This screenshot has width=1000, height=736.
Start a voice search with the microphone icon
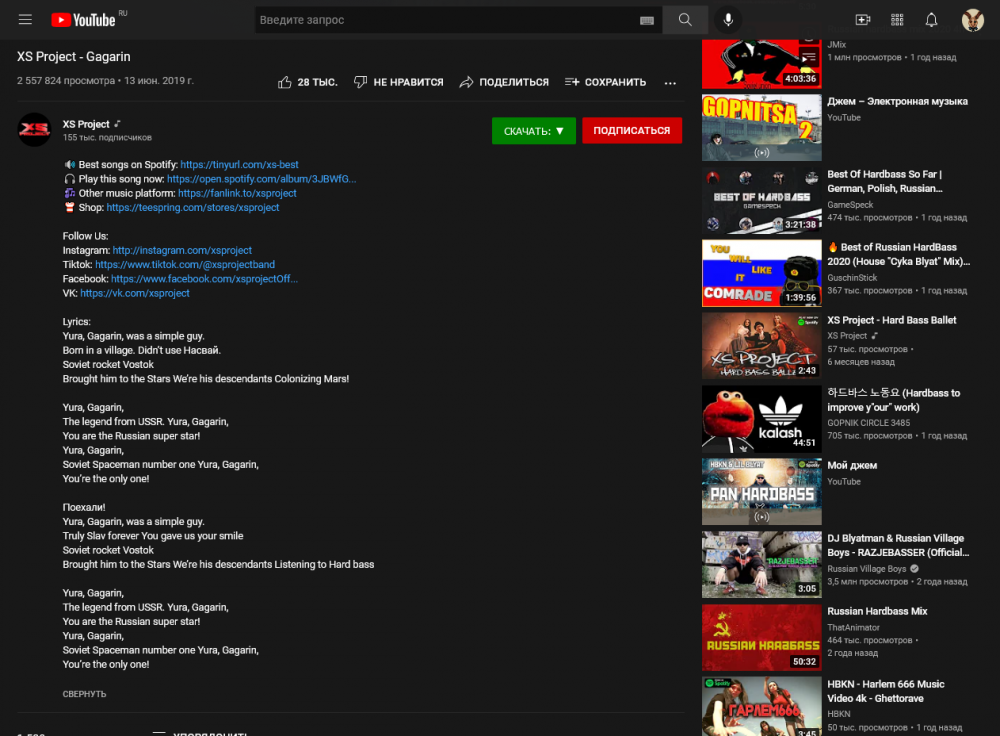[727, 19]
